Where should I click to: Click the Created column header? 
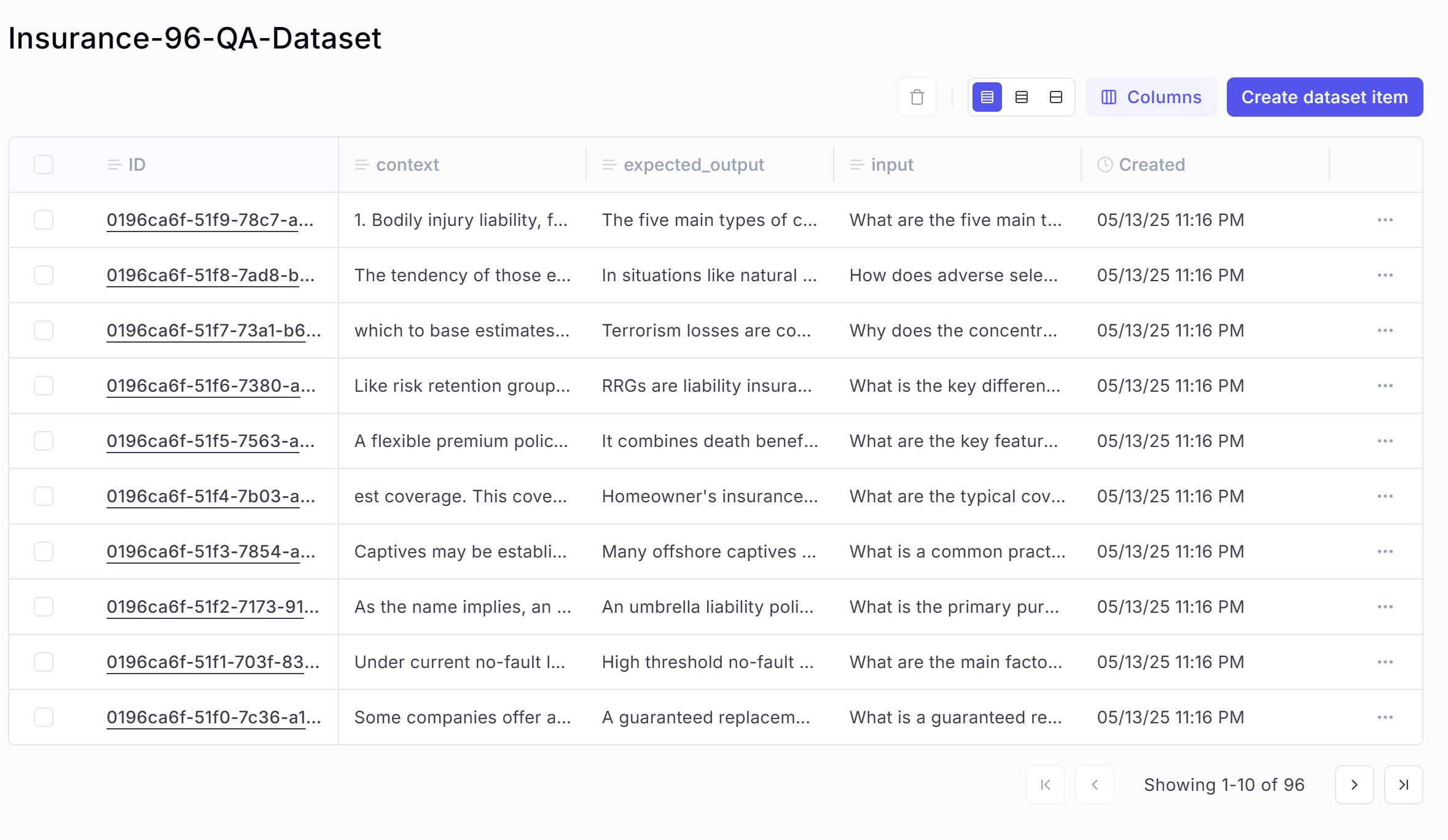1141,165
